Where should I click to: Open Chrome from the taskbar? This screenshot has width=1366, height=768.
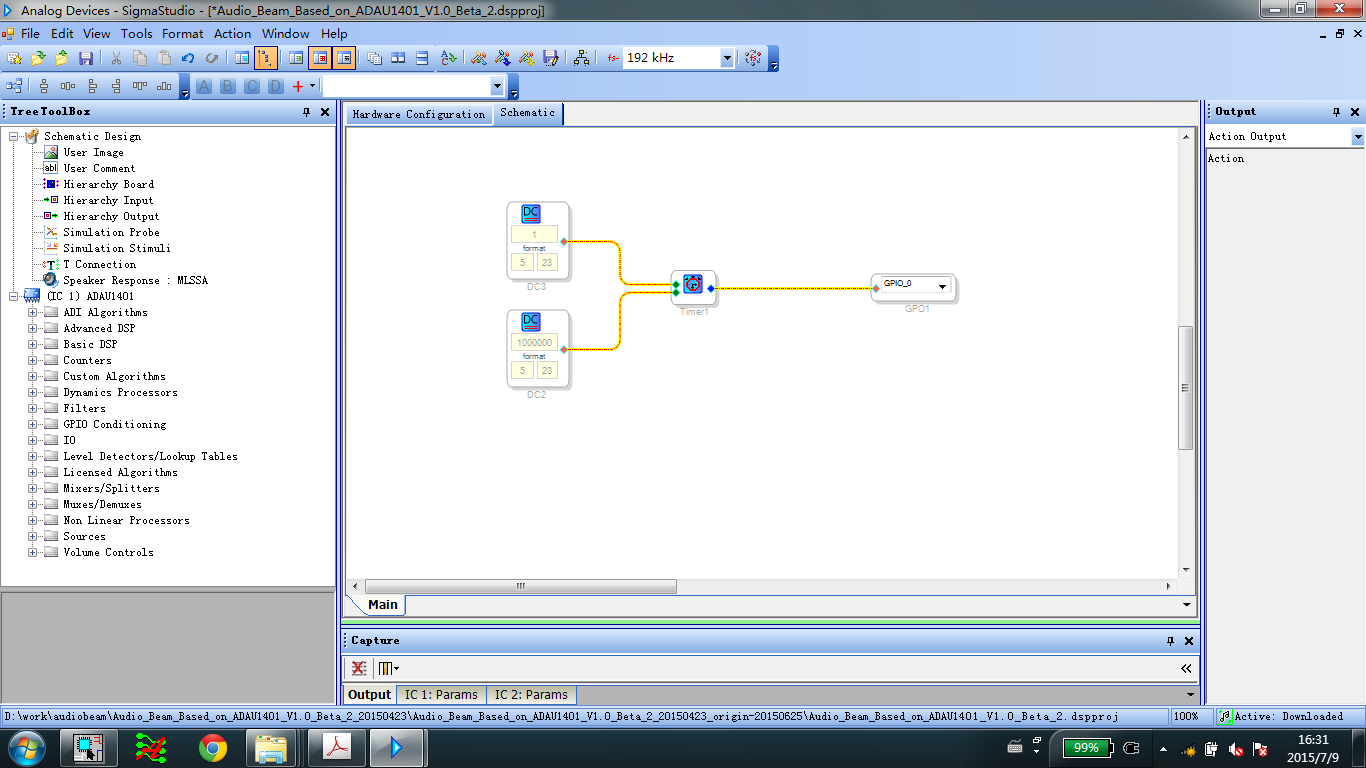point(212,748)
